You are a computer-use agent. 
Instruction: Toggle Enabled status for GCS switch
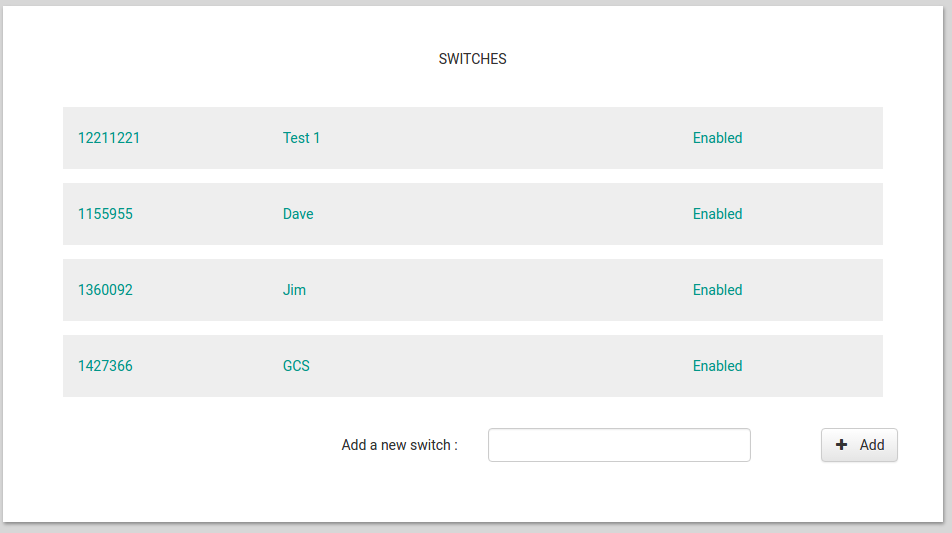[717, 366]
